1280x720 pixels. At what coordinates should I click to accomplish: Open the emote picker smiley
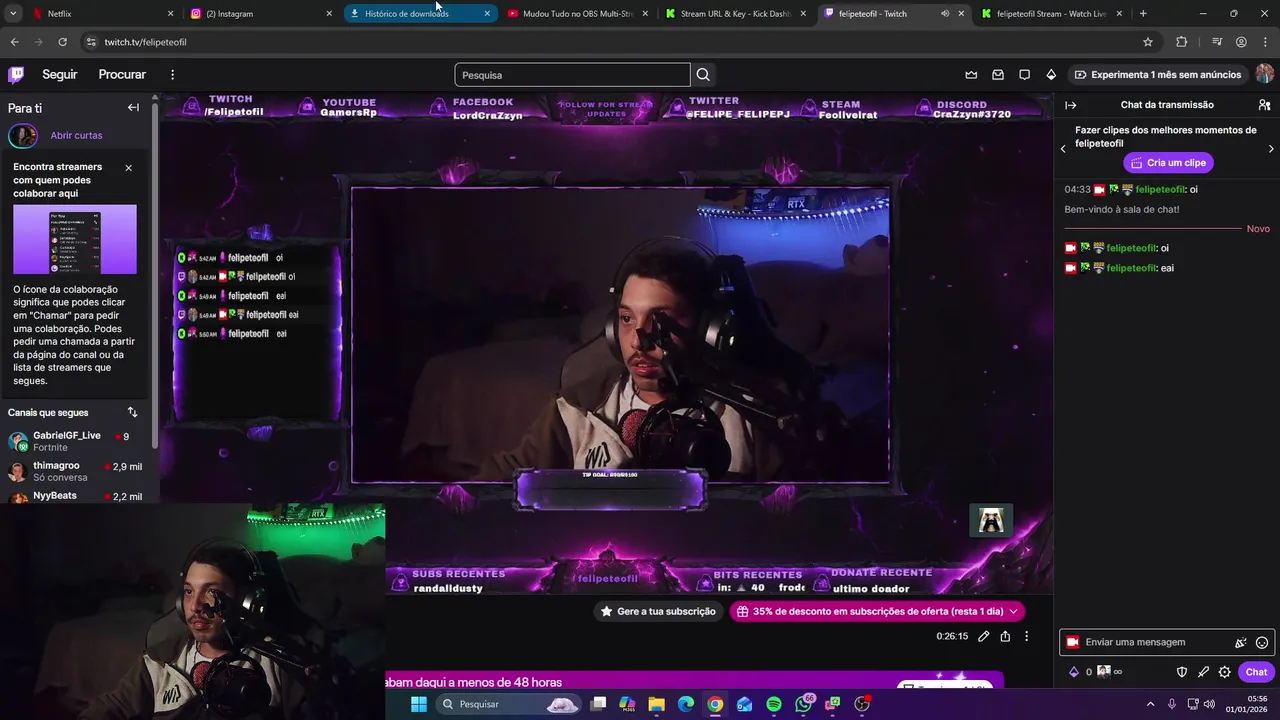tap(1262, 643)
